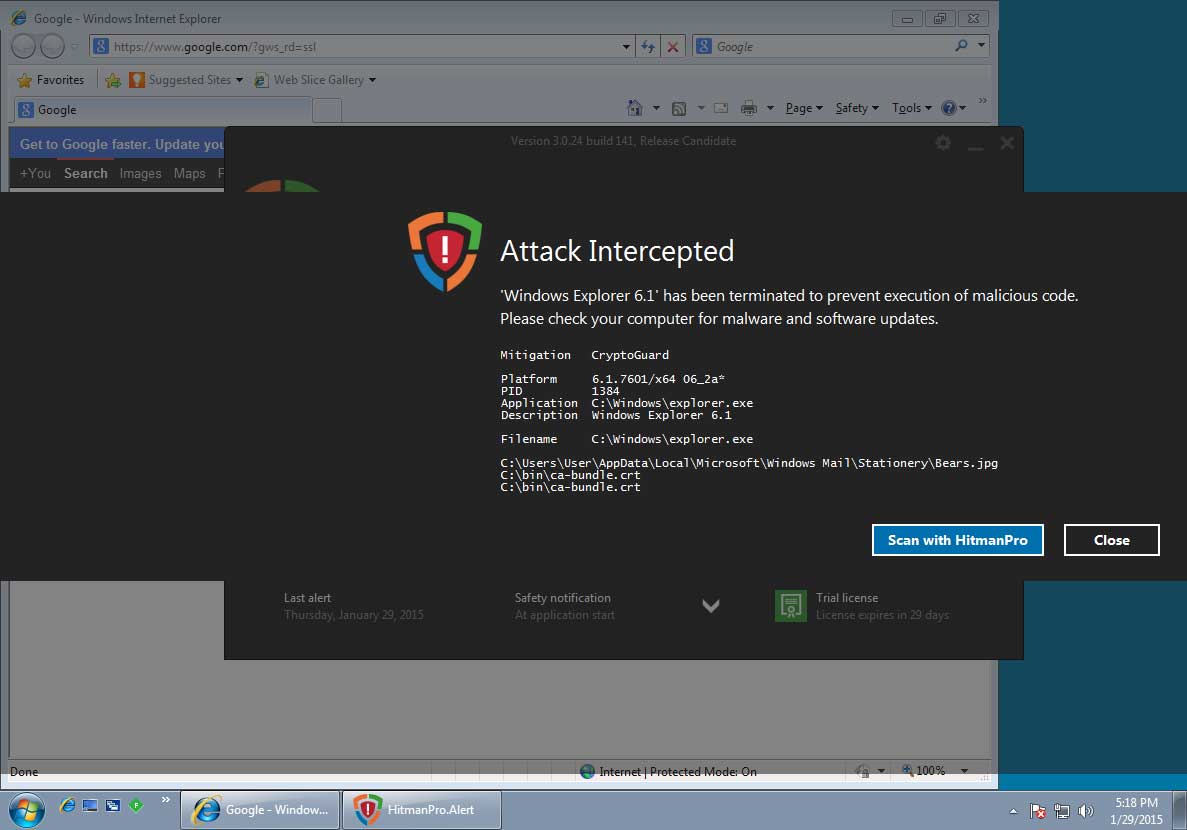This screenshot has width=1187, height=830.
Task: Click the green Trial license icon
Action: point(790,605)
